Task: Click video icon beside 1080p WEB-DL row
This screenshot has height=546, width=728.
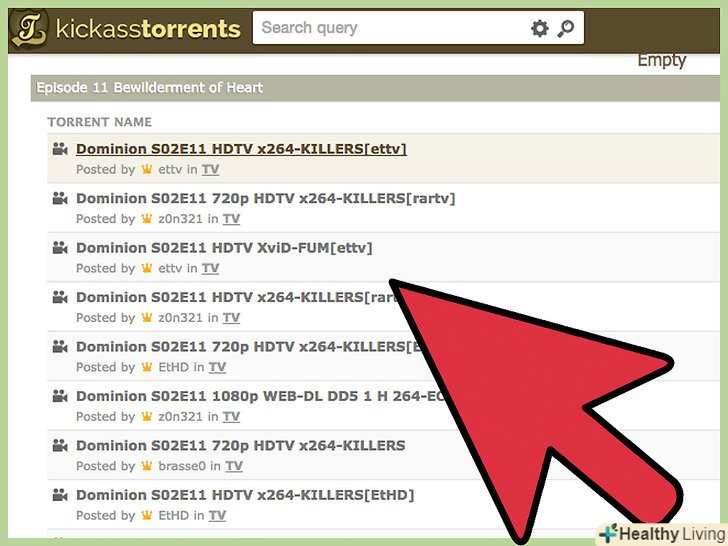Action: pos(60,396)
